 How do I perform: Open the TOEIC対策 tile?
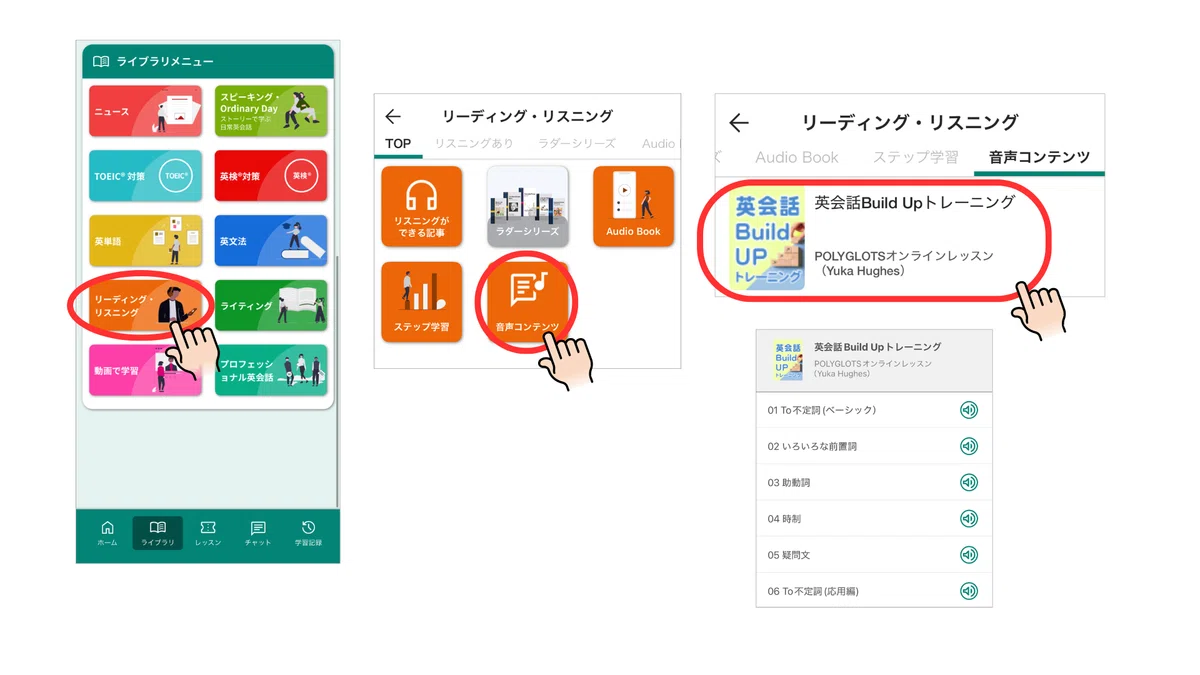point(145,176)
